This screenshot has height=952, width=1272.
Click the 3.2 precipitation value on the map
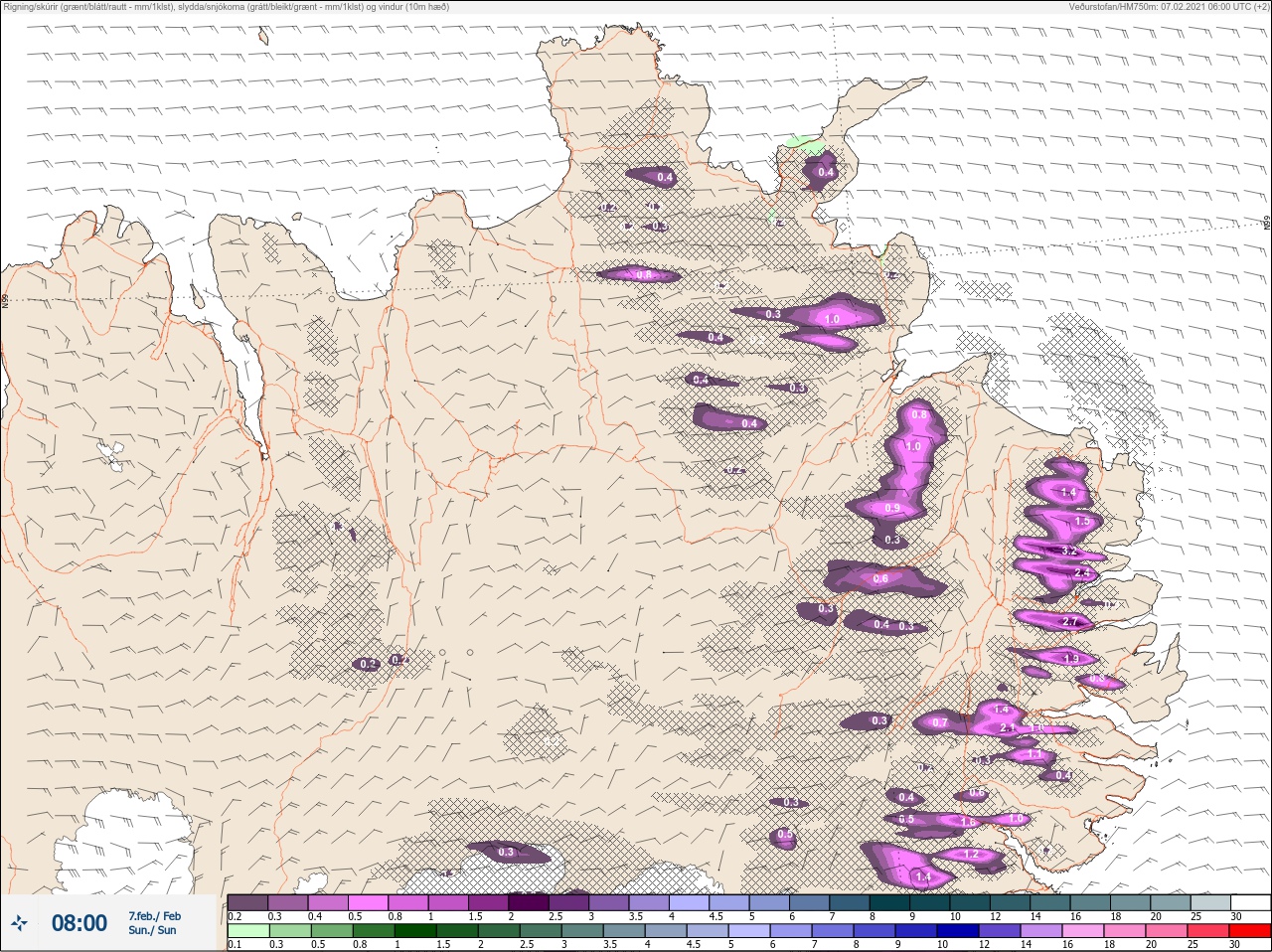coord(1070,551)
